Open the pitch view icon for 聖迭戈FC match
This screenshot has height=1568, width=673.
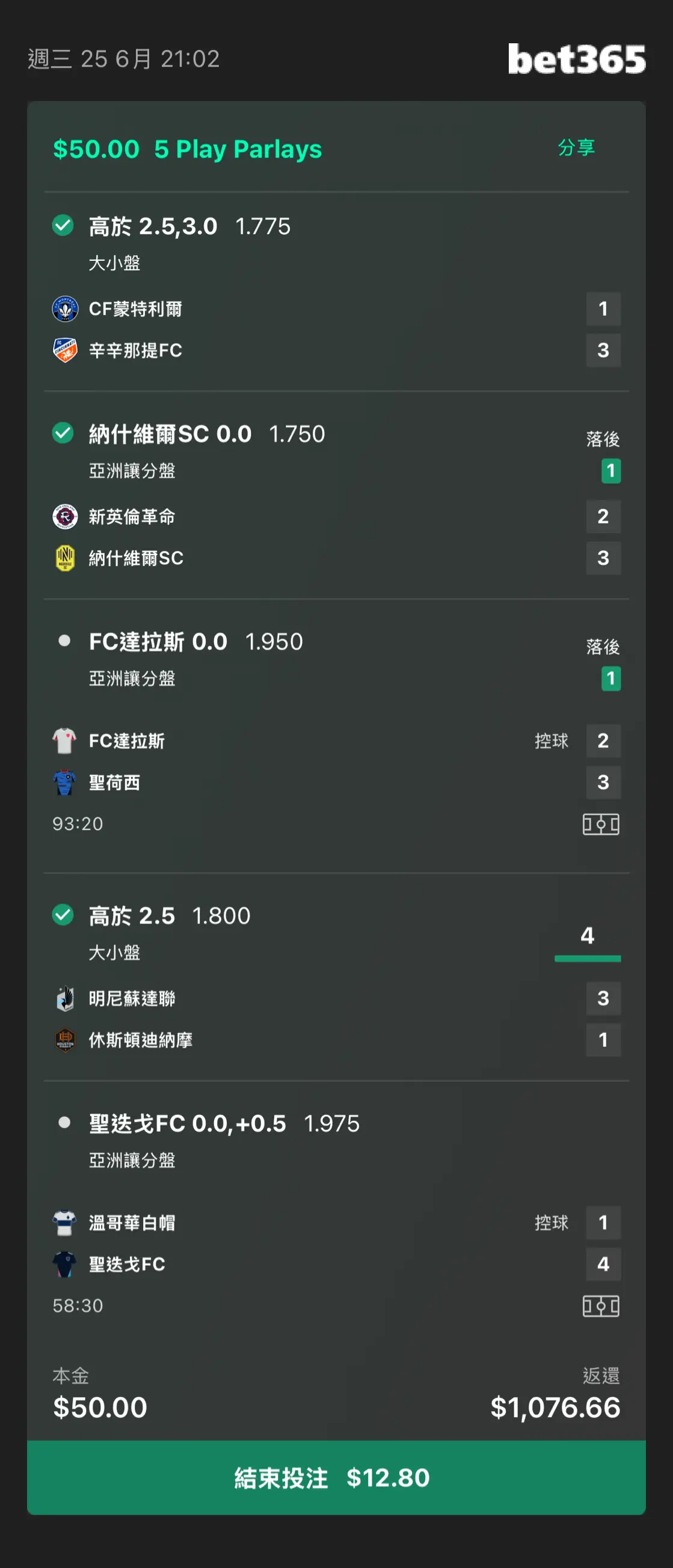(x=600, y=1305)
